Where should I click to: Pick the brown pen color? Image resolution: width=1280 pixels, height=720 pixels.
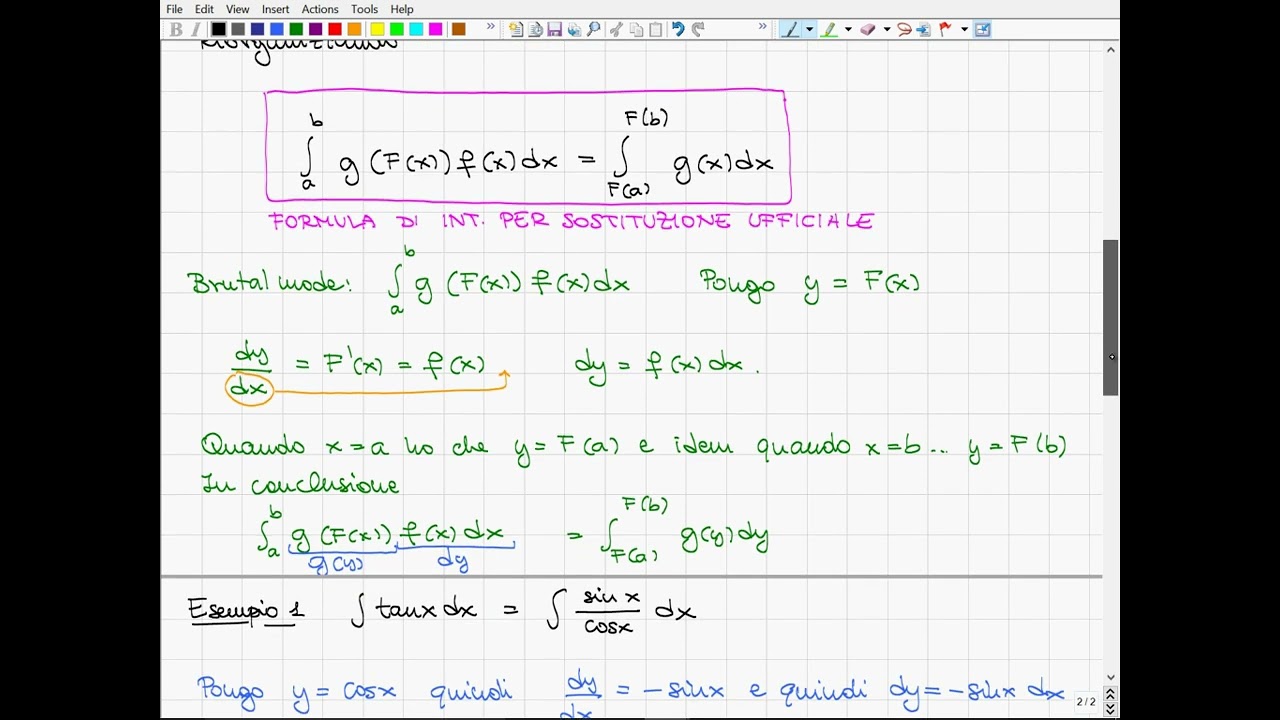pos(458,29)
